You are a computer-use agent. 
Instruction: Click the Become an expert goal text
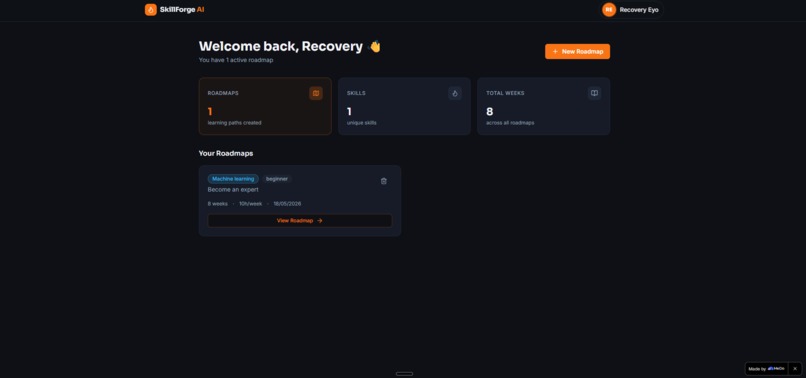pyautogui.click(x=233, y=190)
